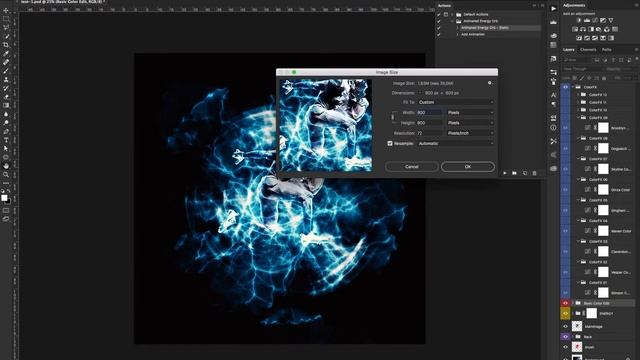Create new action set folder icon
640x360 pixels.
point(514,173)
